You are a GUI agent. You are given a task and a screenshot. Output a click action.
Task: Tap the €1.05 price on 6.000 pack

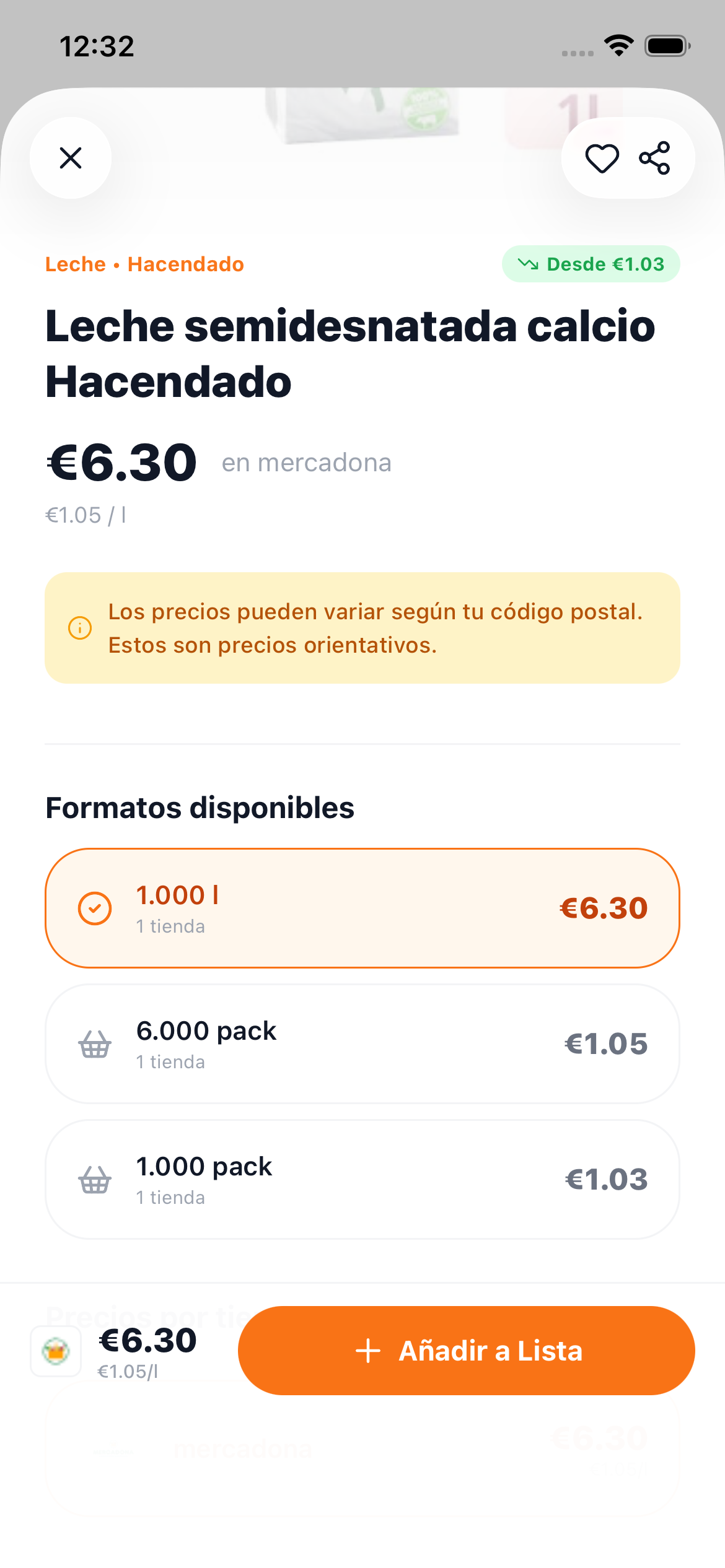coord(606,1044)
